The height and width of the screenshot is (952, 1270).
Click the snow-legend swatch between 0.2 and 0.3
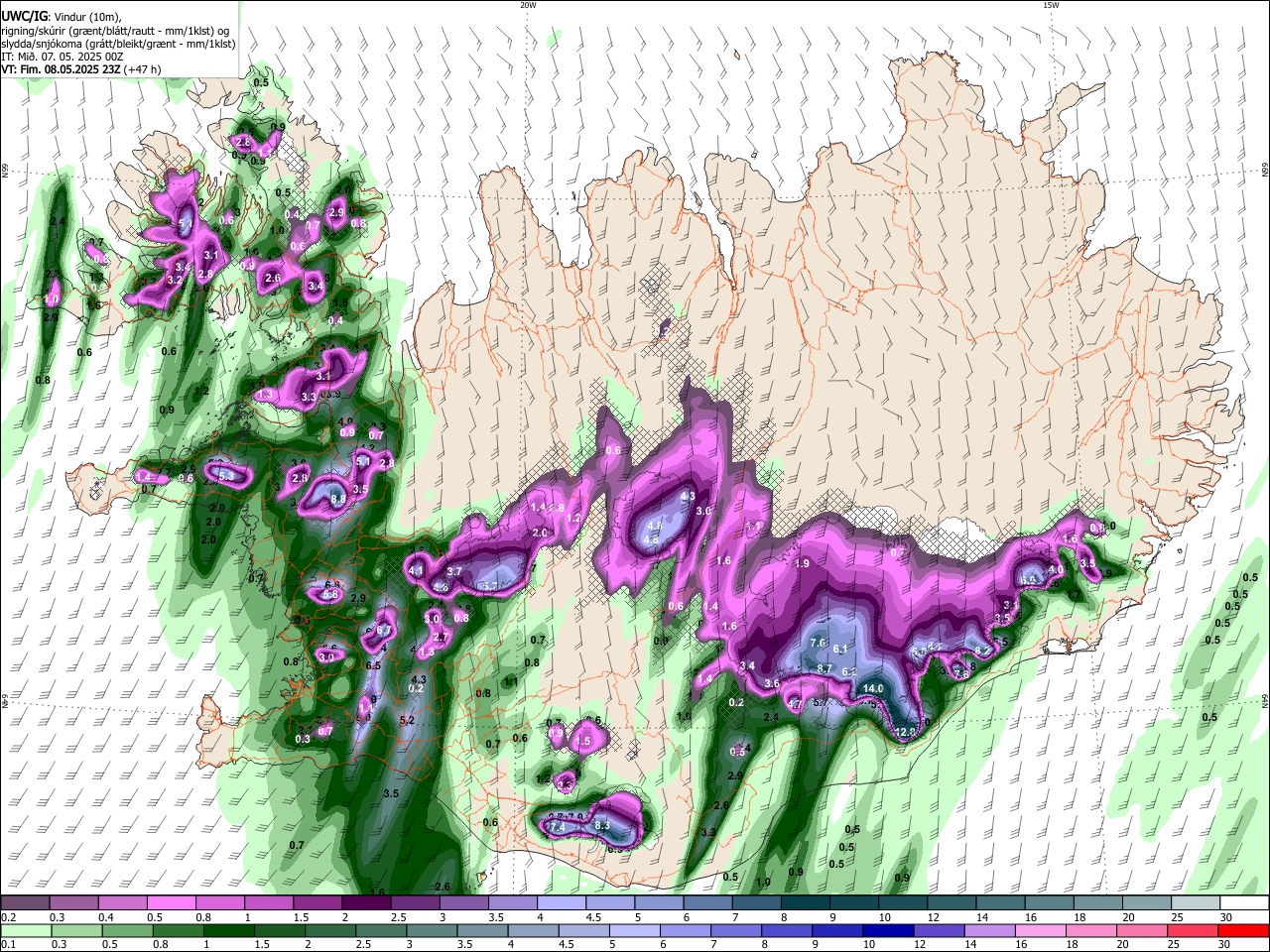click(25, 903)
